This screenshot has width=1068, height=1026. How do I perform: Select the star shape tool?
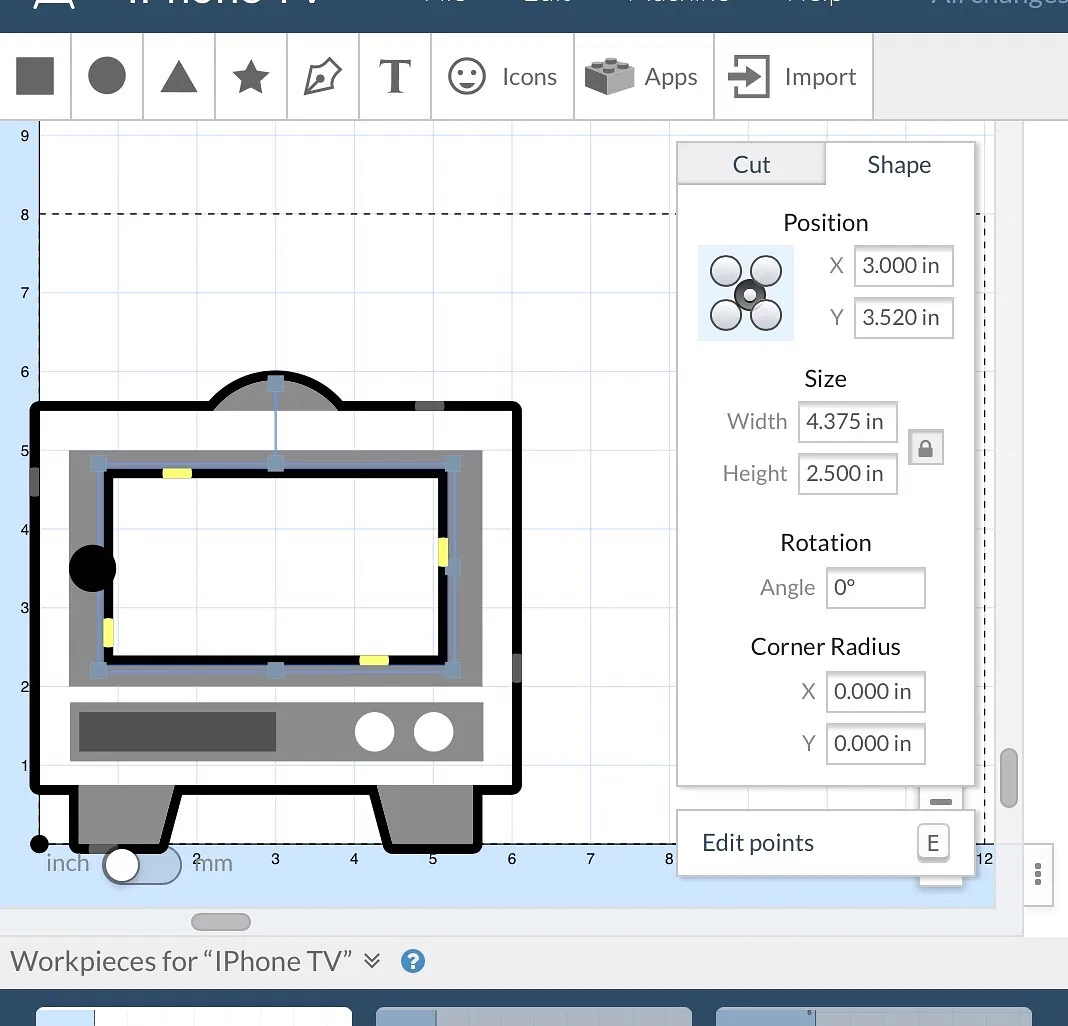[251, 77]
